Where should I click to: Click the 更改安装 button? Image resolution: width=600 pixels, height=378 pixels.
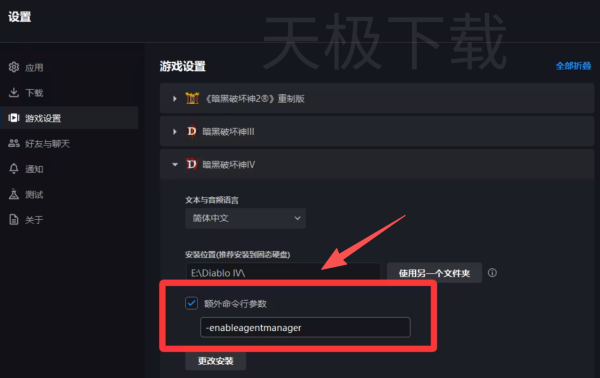215,361
